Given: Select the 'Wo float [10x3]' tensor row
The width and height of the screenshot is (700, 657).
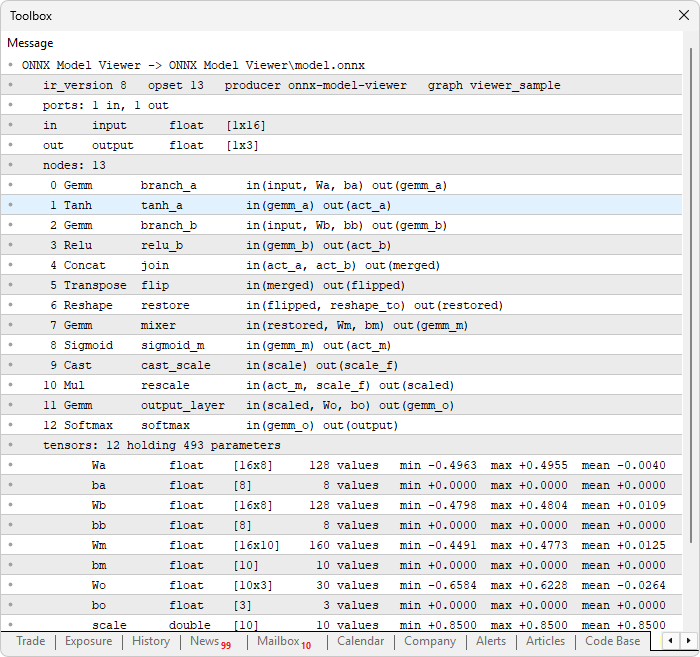Looking at the screenshot, I should [341, 585].
